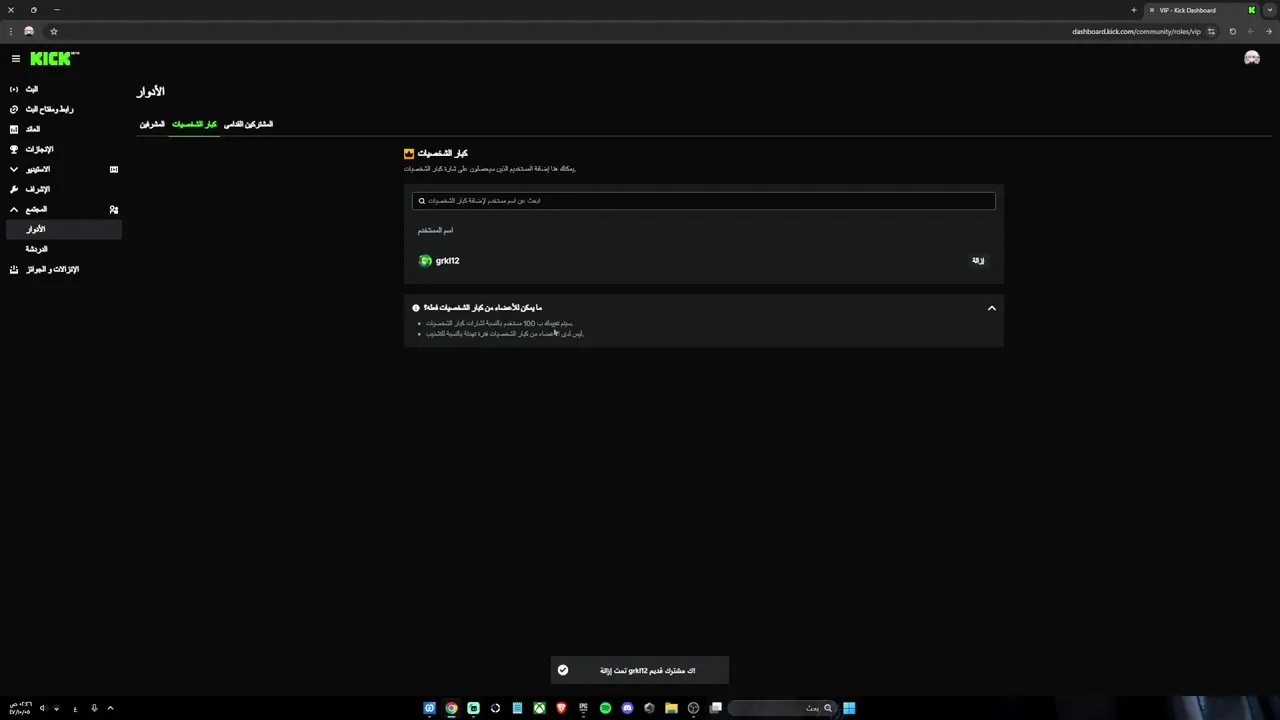Click the community people icon in the sidebar
The image size is (1280, 720).
(x=114, y=209)
